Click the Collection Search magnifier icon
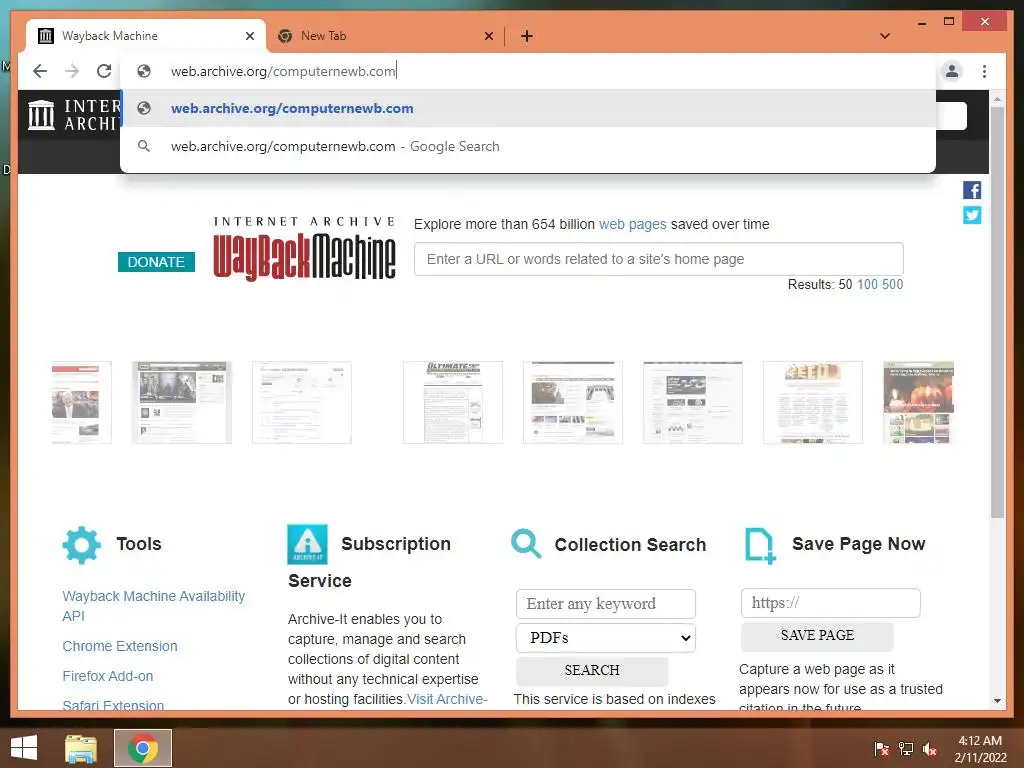This screenshot has width=1024, height=768. click(x=526, y=544)
